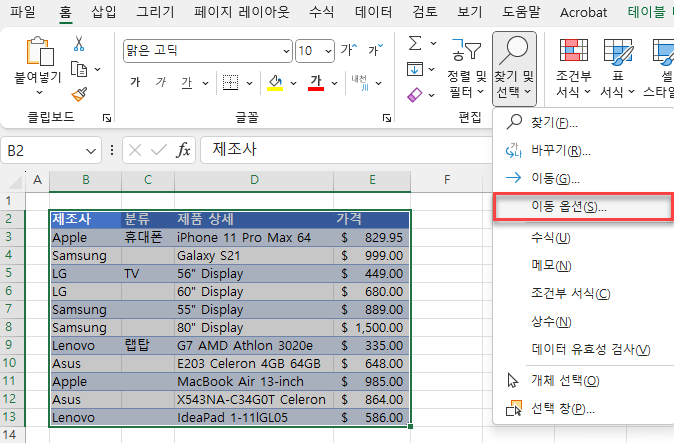Click the formula bar showing 제조사
The height and width of the screenshot is (443, 674).
click(x=346, y=150)
